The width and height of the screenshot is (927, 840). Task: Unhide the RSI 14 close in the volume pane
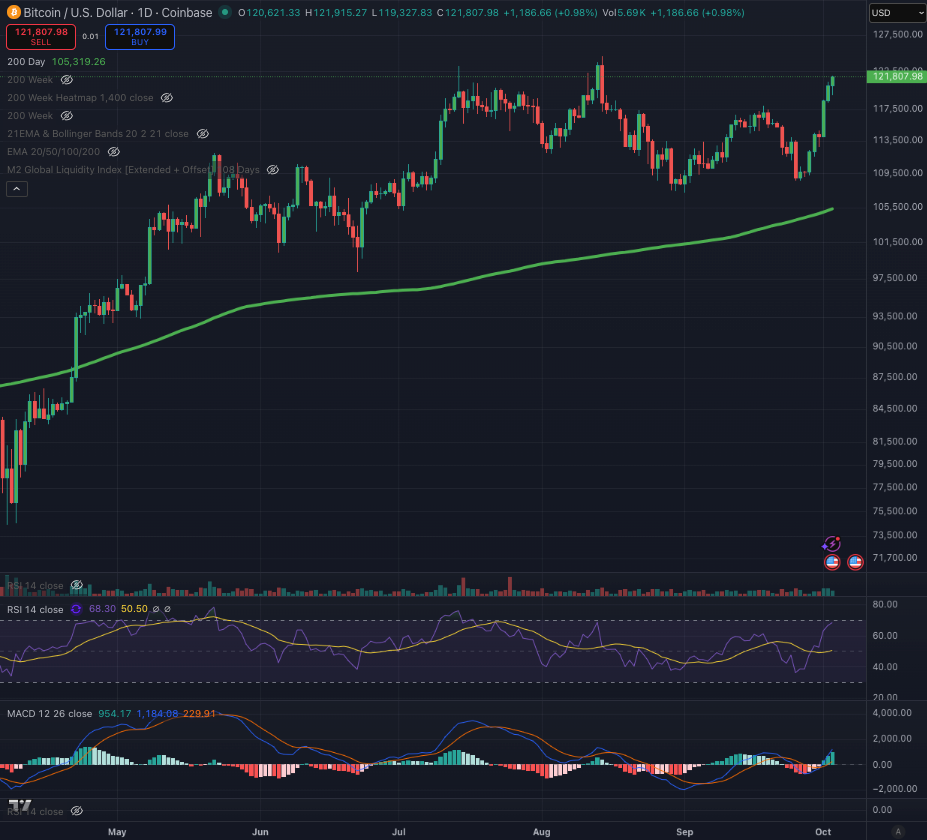[x=77, y=585]
